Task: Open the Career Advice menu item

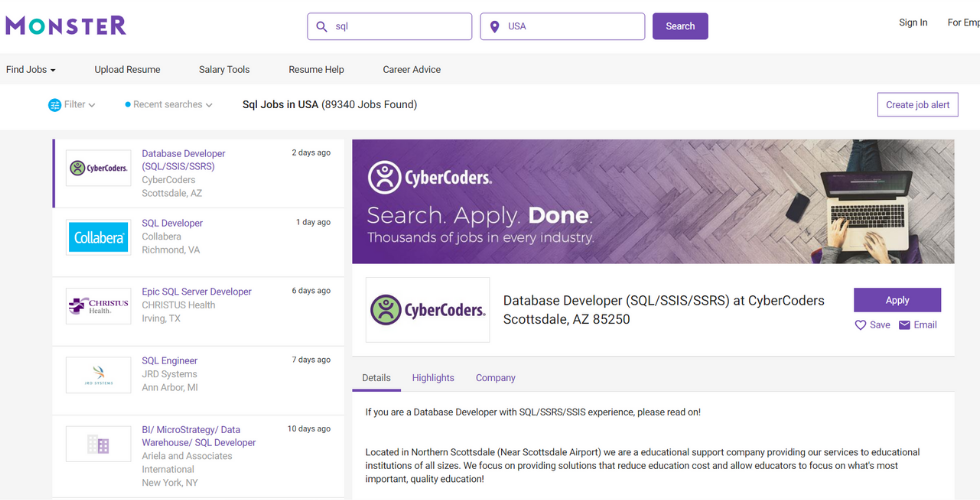Action: pyautogui.click(x=412, y=69)
